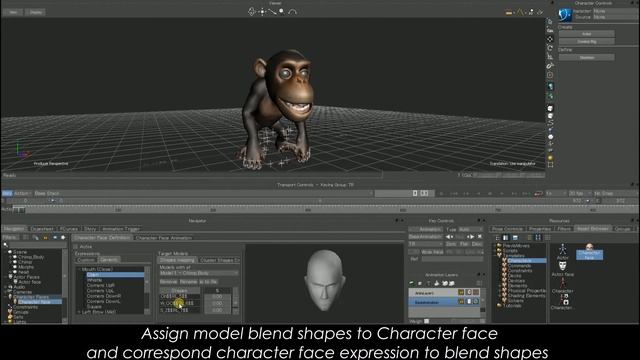This screenshot has width=640, height=360.
Task: Click the navigator search field
Action: click(x=37, y=244)
